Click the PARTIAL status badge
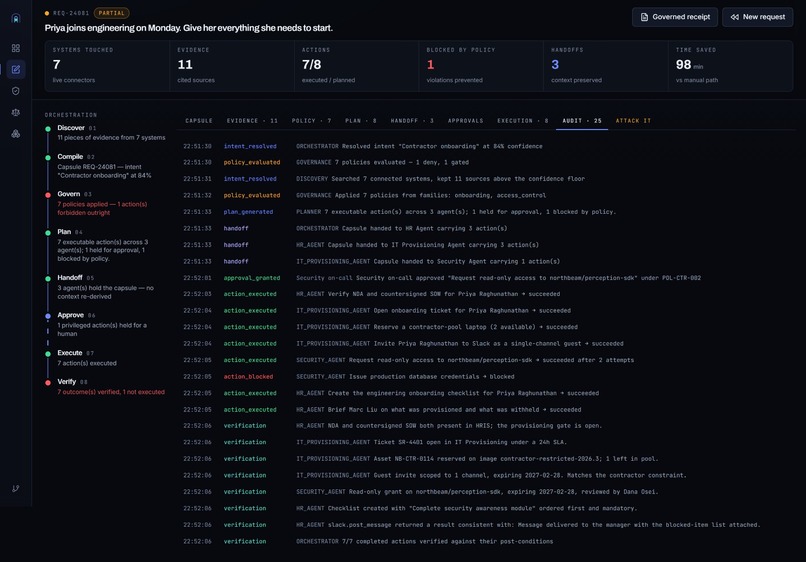 pos(112,13)
